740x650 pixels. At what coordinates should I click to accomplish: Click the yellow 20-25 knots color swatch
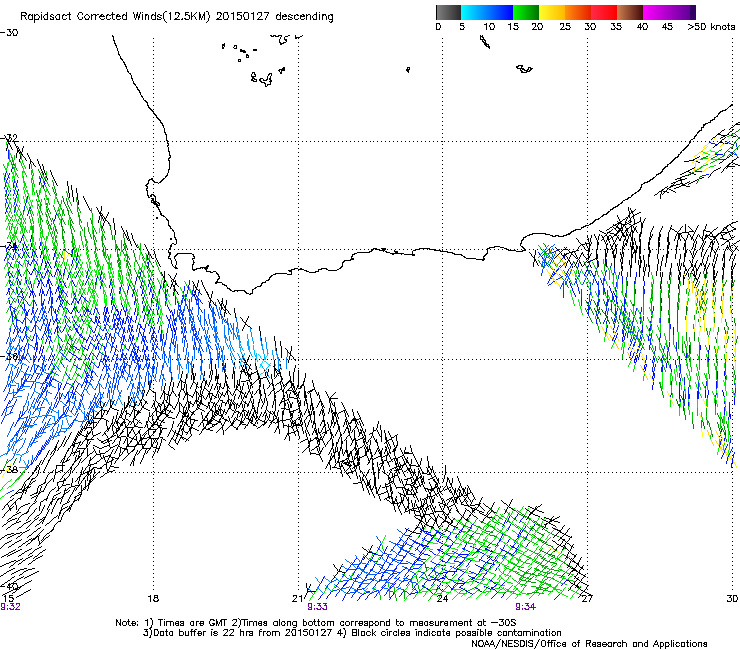552,12
